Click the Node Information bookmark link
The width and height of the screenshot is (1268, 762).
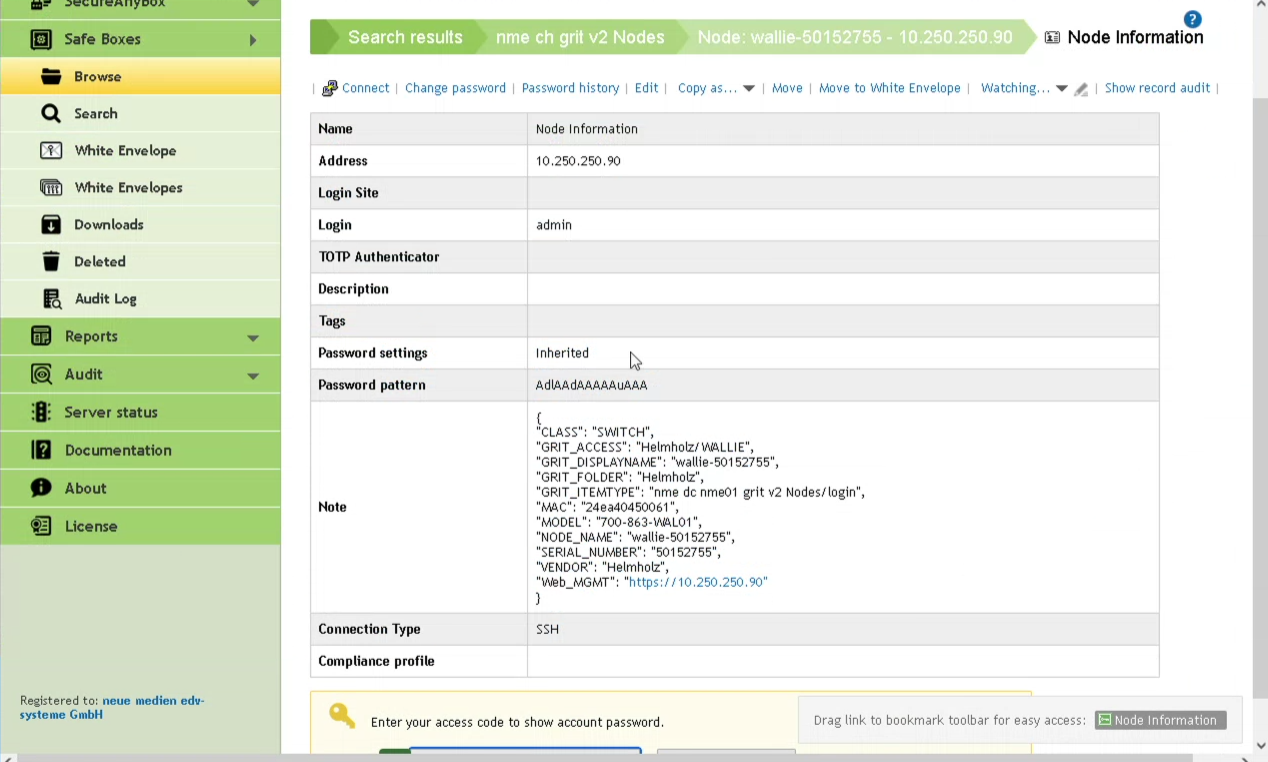pyautogui.click(x=1161, y=720)
